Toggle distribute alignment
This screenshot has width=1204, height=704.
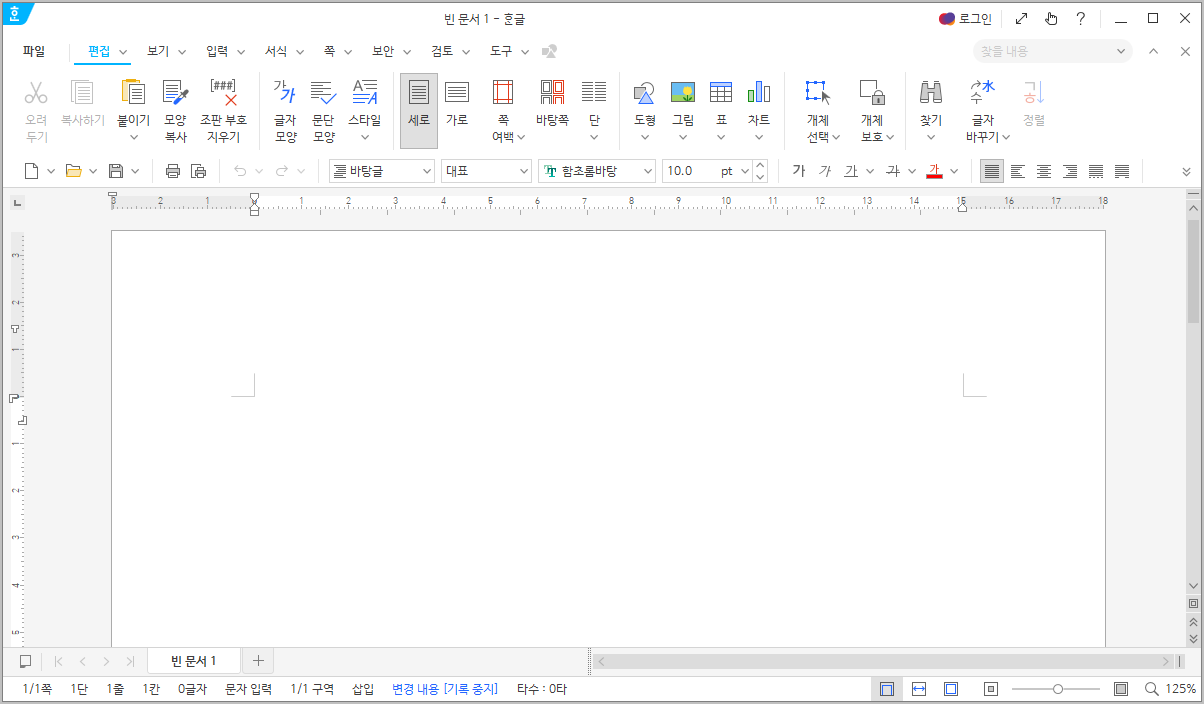(1096, 171)
